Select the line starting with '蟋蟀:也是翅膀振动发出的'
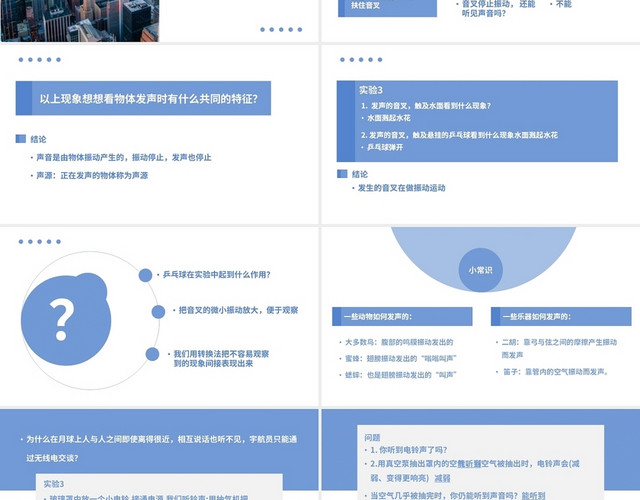The height and width of the screenshot is (500, 640). (x=400, y=375)
